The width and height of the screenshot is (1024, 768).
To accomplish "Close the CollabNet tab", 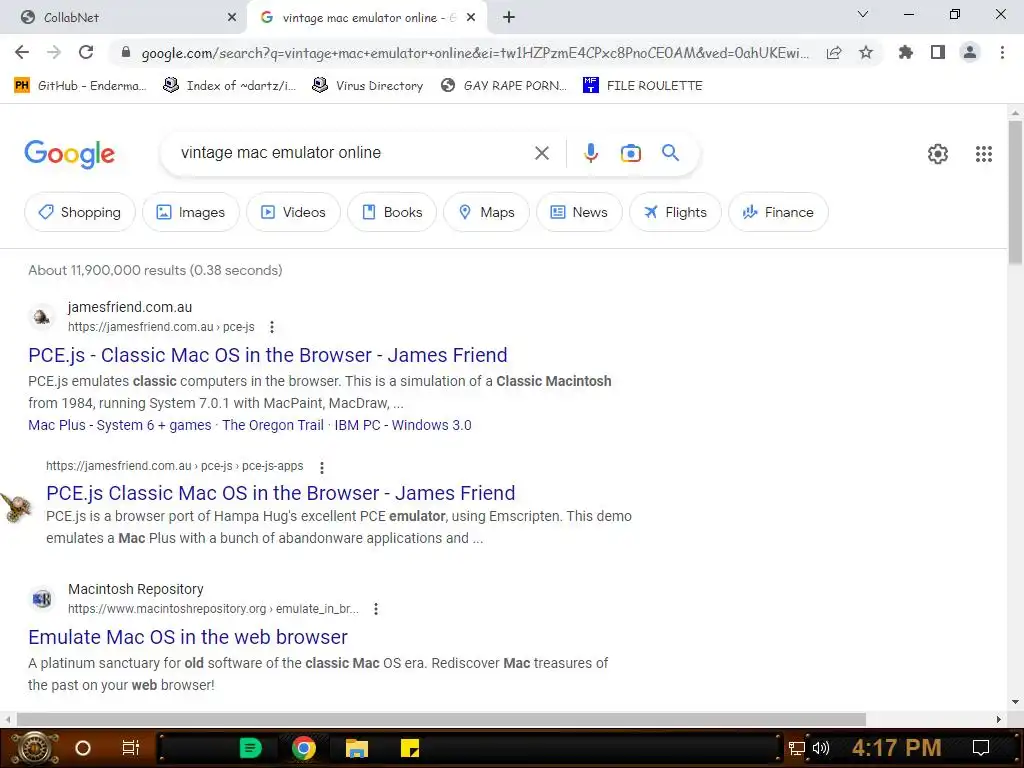I will [x=232, y=18].
